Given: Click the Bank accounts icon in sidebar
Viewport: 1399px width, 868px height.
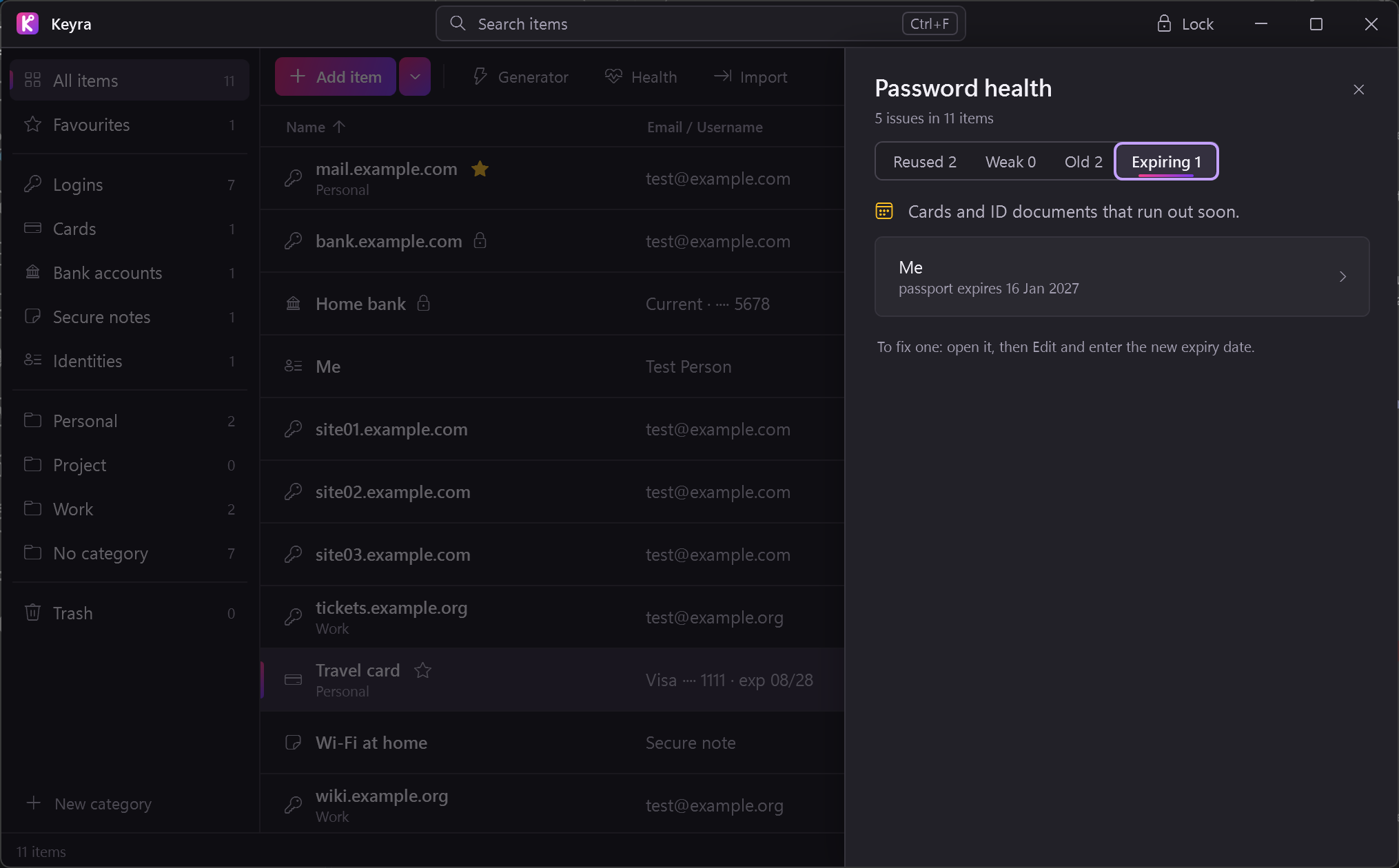Looking at the screenshot, I should (x=32, y=273).
